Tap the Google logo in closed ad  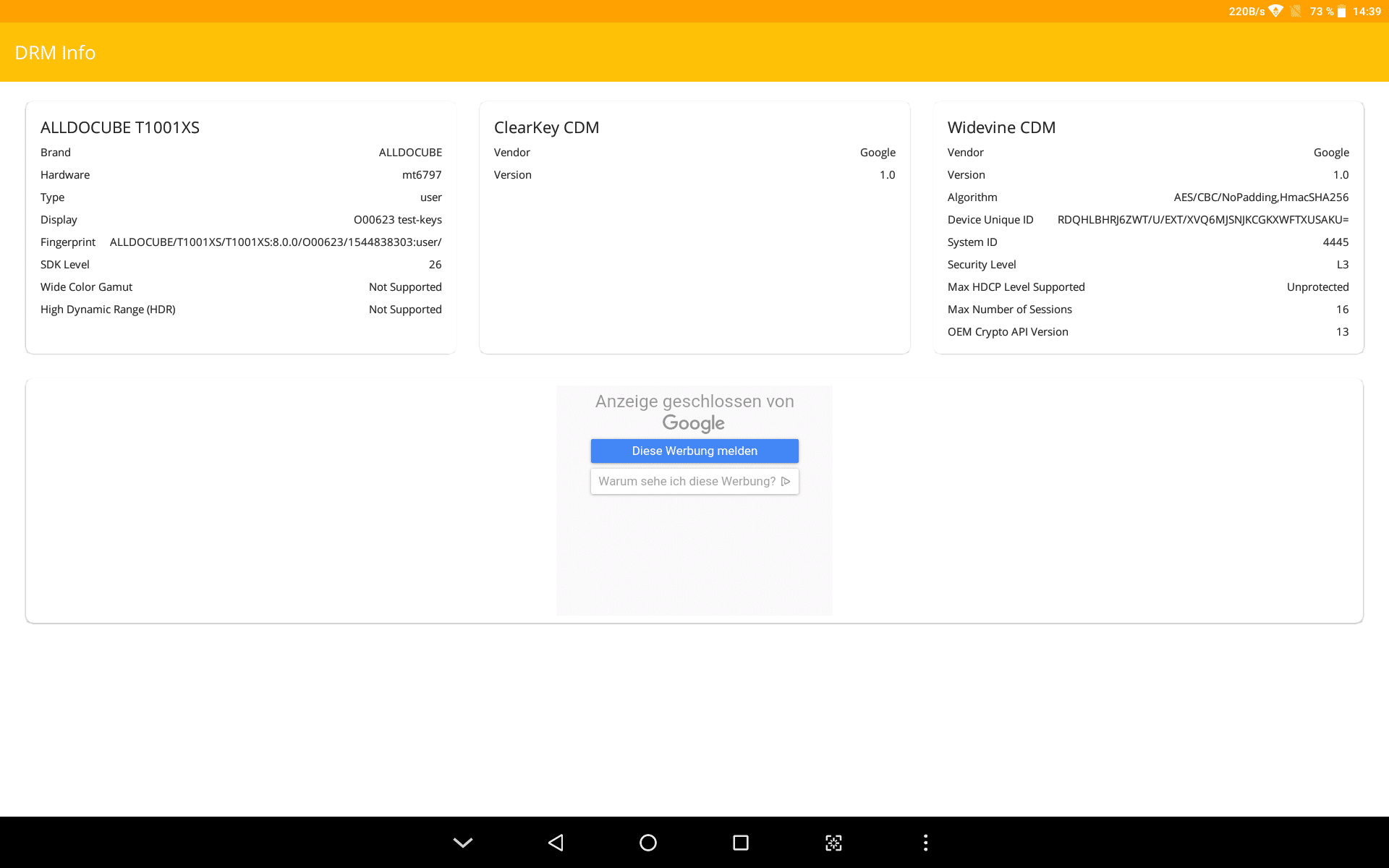click(693, 423)
